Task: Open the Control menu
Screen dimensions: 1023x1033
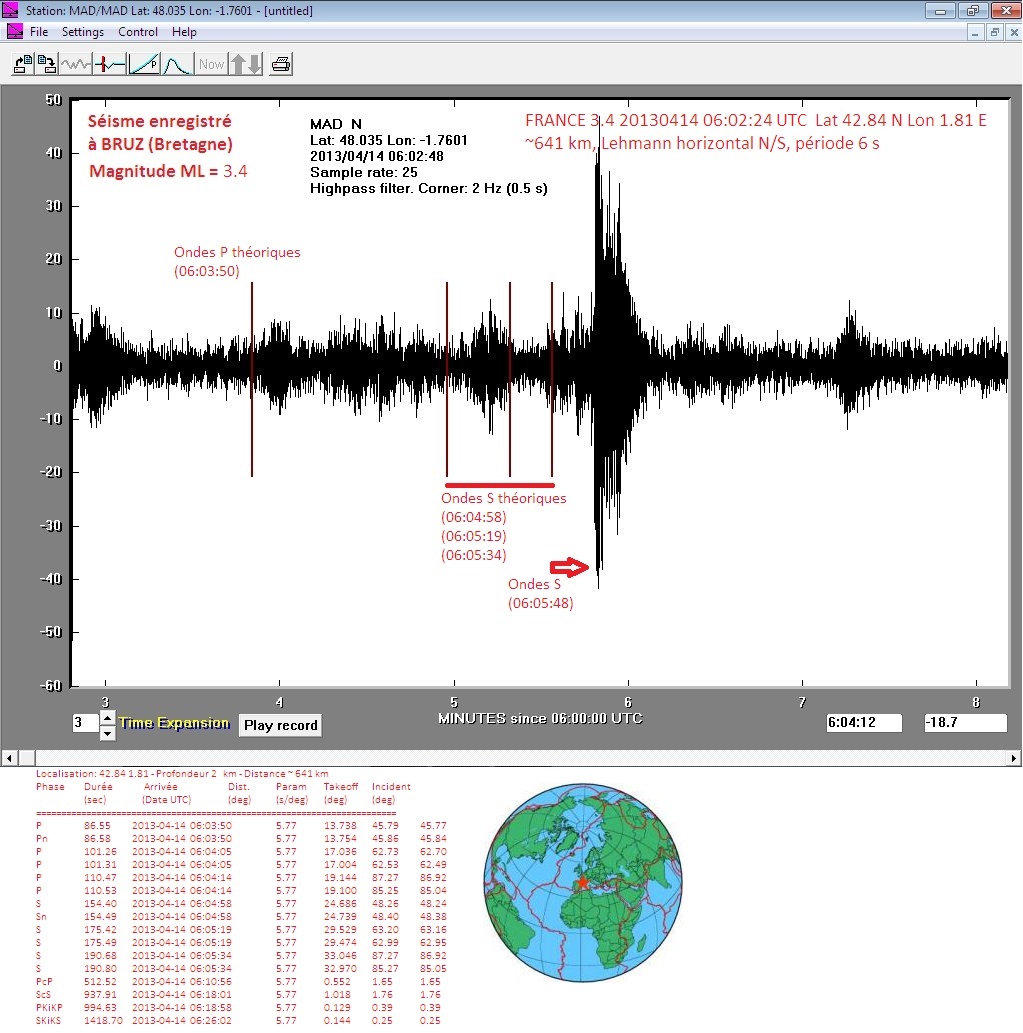Action: point(138,32)
